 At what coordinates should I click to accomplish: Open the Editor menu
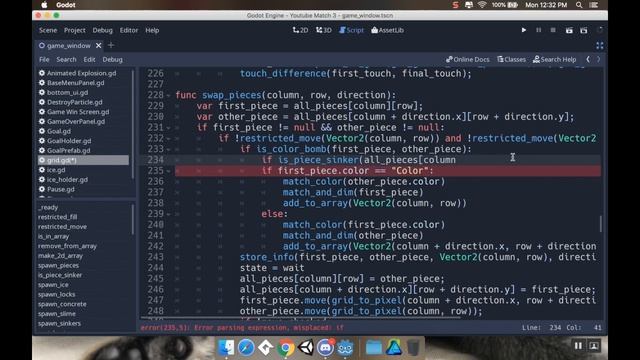click(x=129, y=30)
